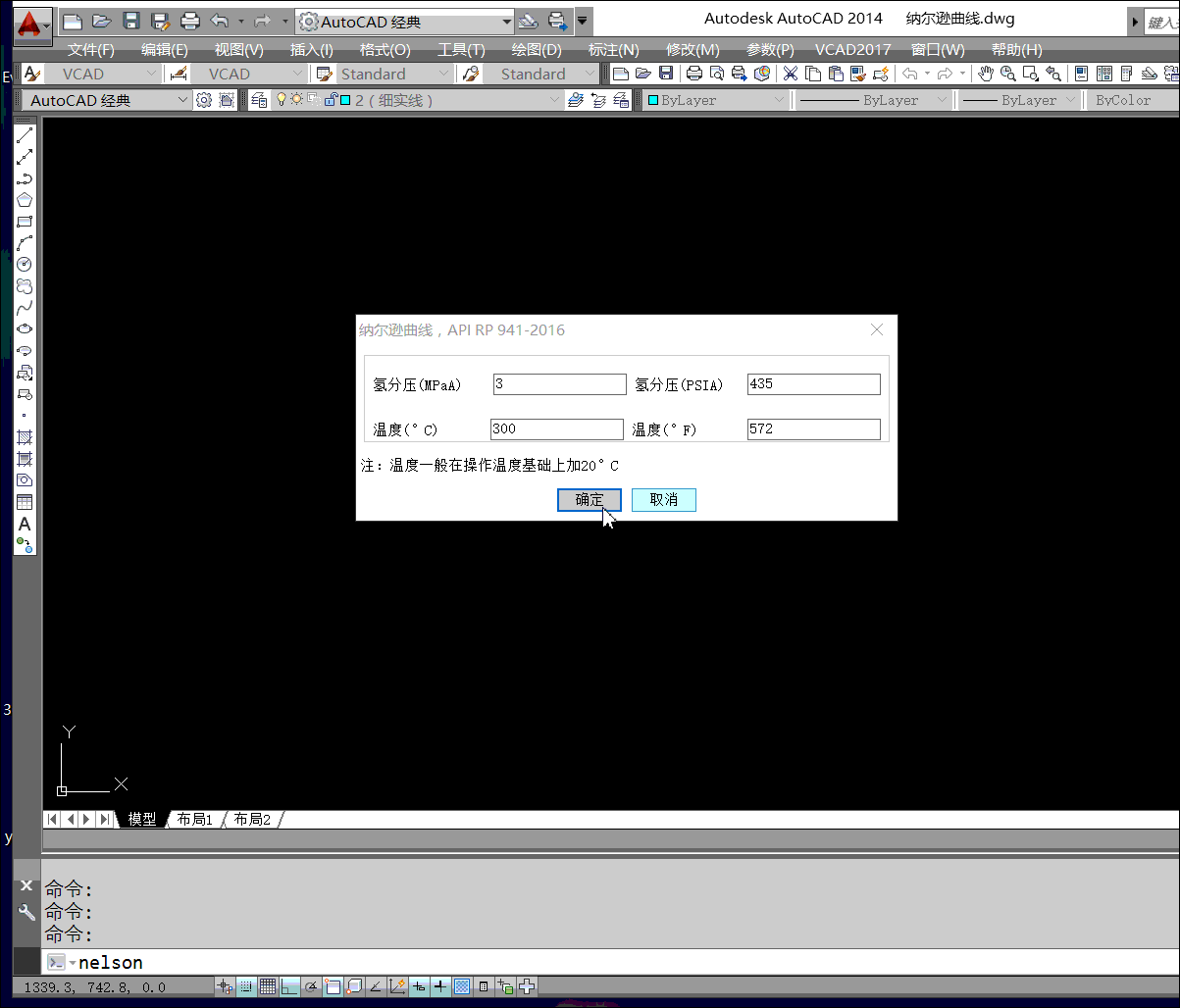Click the Save As icon in quick access bar
Viewport: 1180px width, 1008px height.
click(x=161, y=21)
